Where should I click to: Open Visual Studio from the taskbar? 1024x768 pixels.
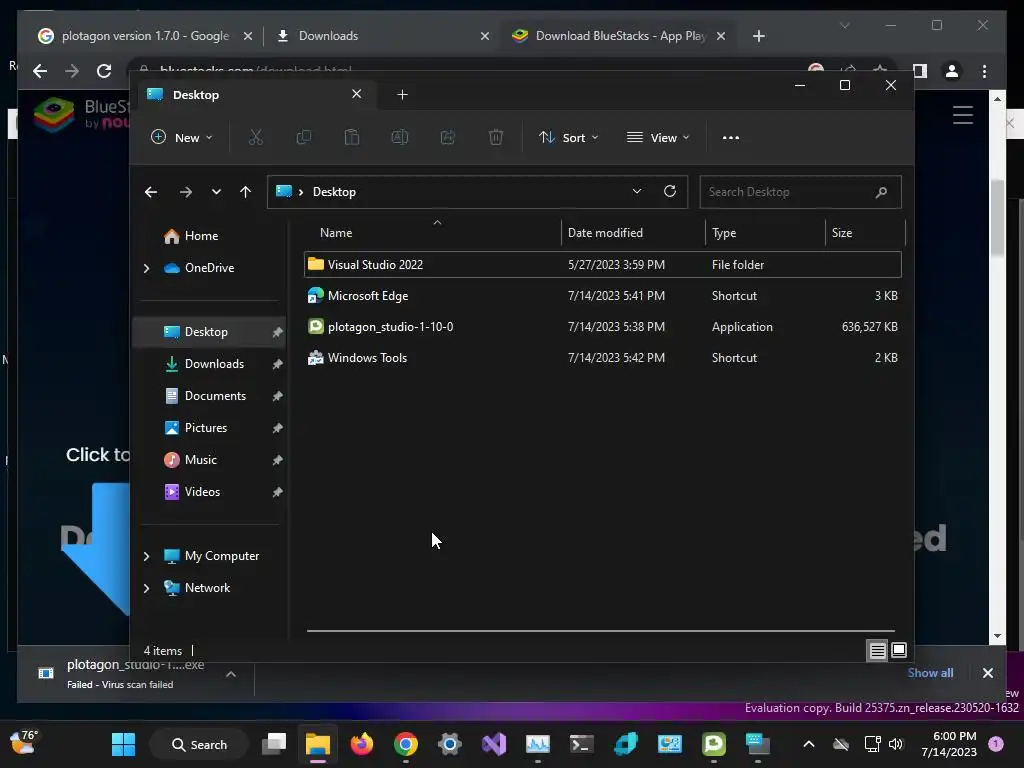(494, 744)
